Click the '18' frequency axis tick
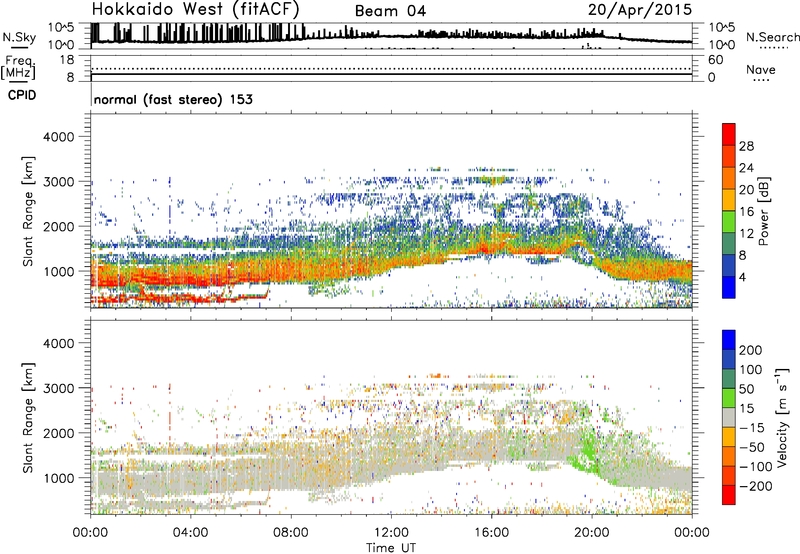The width and height of the screenshot is (800, 554). [67, 60]
